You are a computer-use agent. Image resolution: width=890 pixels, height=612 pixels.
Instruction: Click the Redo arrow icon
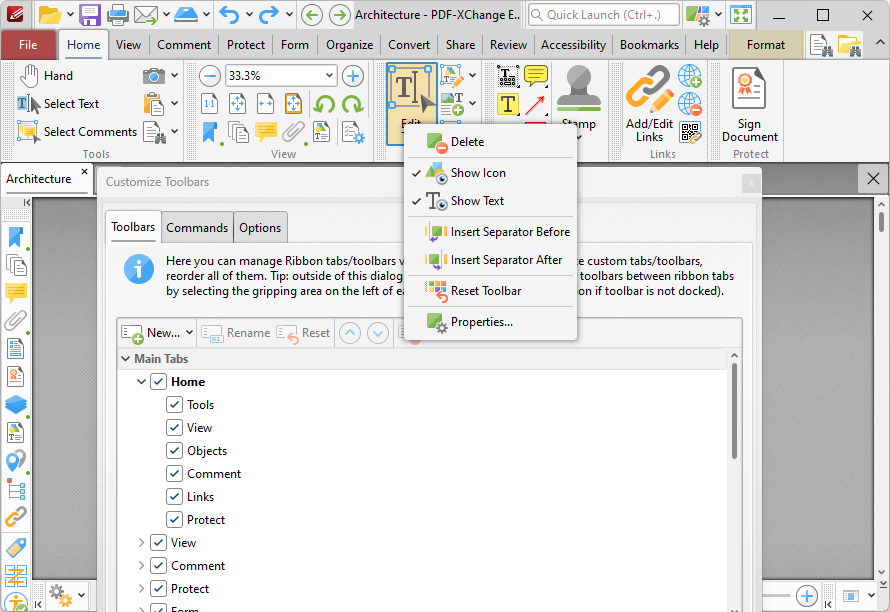pyautogui.click(x=268, y=15)
